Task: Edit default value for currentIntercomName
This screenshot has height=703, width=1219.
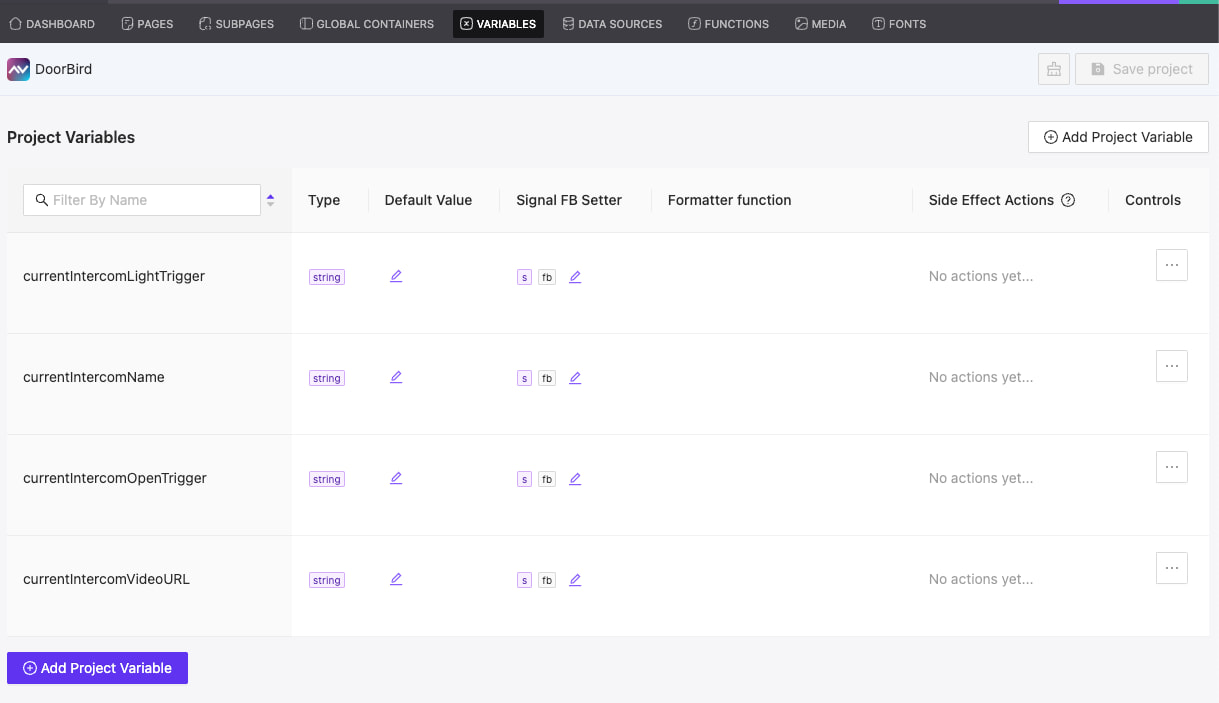Action: point(396,377)
